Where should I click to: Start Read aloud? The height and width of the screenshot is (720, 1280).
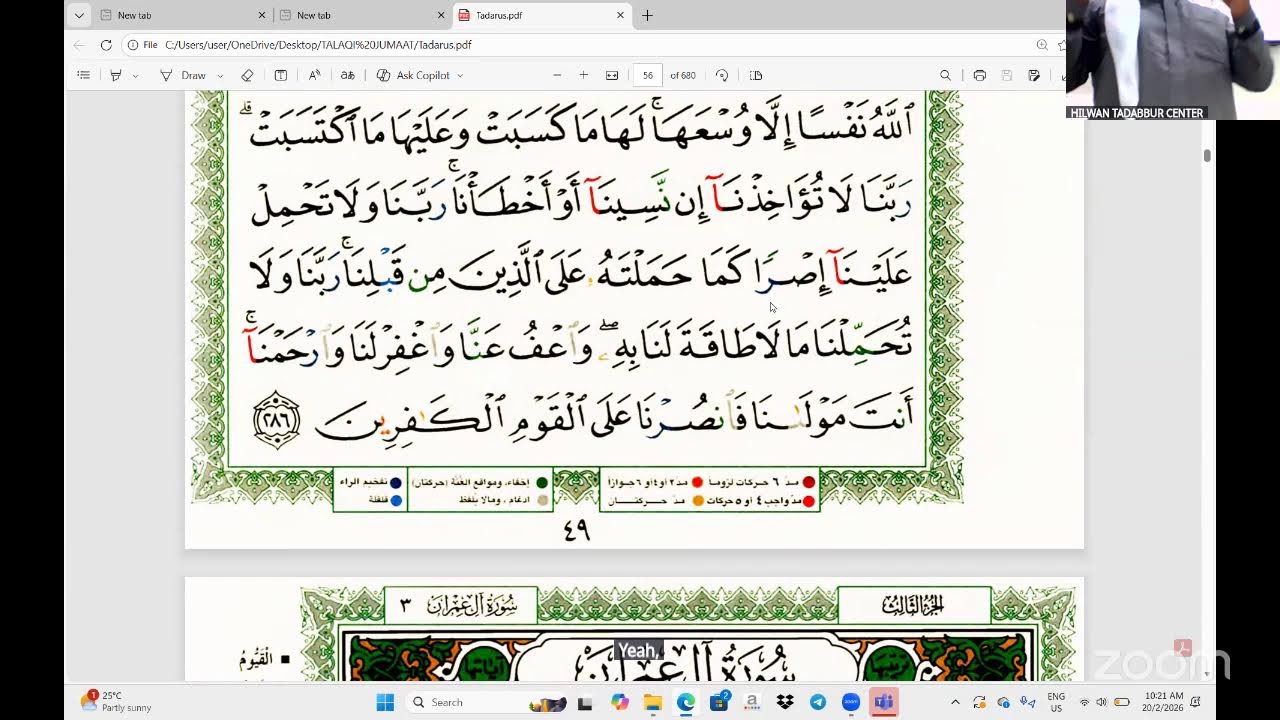tap(314, 75)
